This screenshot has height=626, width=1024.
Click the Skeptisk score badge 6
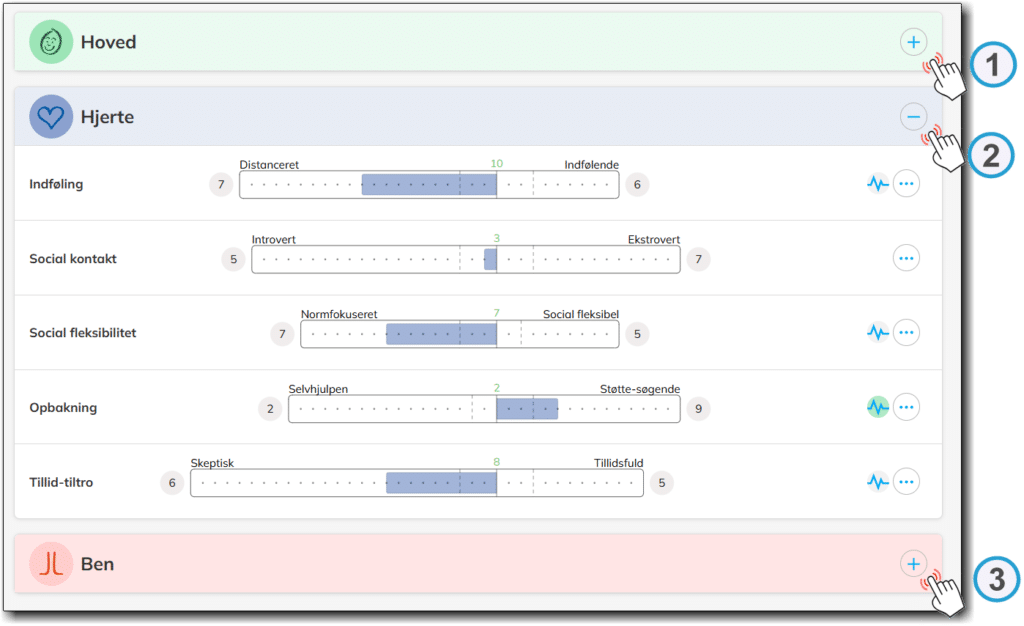point(172,483)
